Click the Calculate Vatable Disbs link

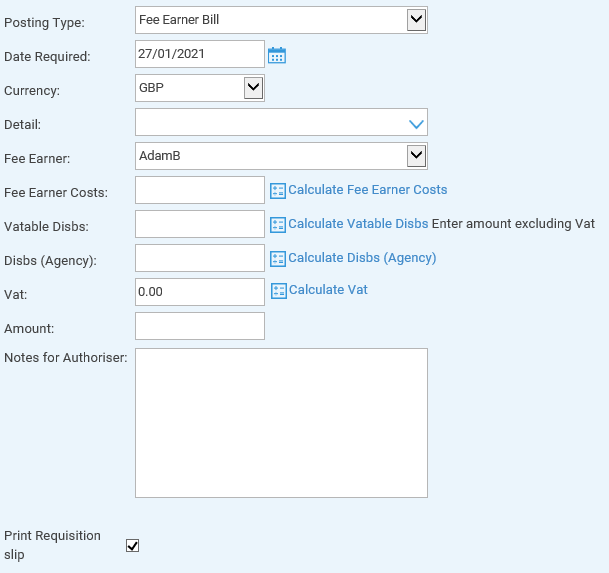pyautogui.click(x=358, y=224)
